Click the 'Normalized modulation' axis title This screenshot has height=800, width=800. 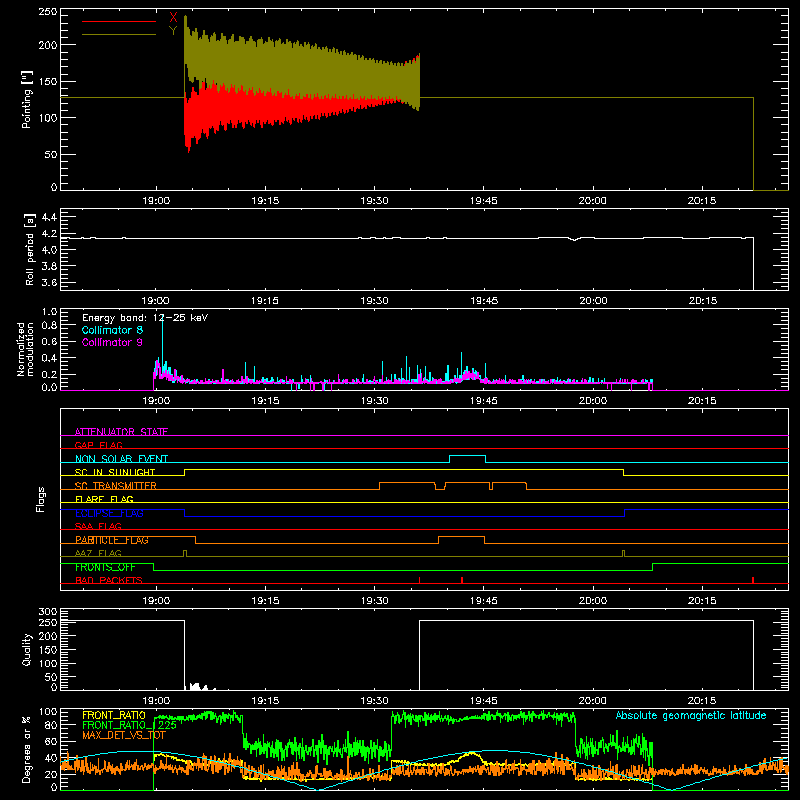pos(26,349)
